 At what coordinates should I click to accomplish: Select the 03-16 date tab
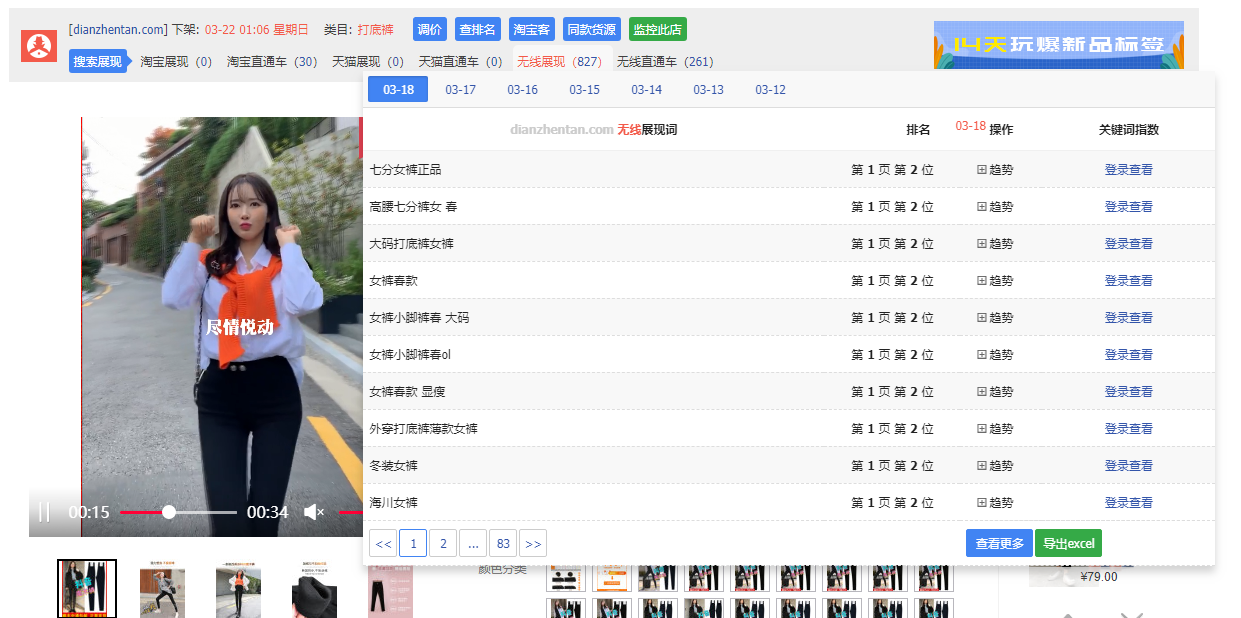pyautogui.click(x=523, y=89)
